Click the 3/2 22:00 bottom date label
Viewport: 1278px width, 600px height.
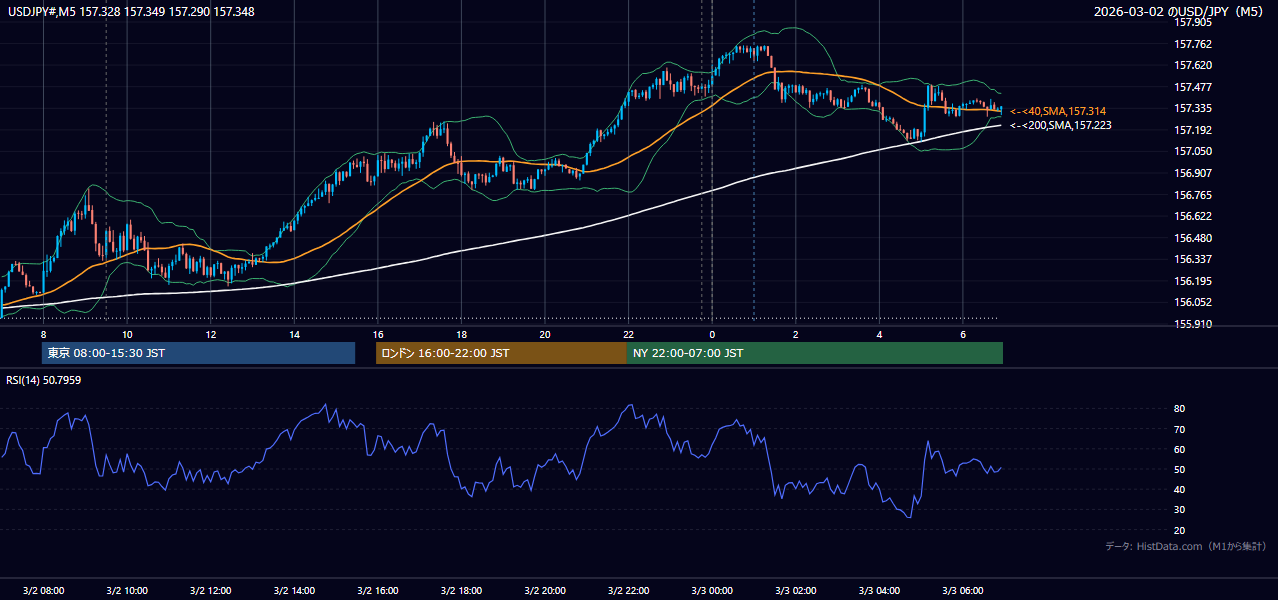click(628, 591)
